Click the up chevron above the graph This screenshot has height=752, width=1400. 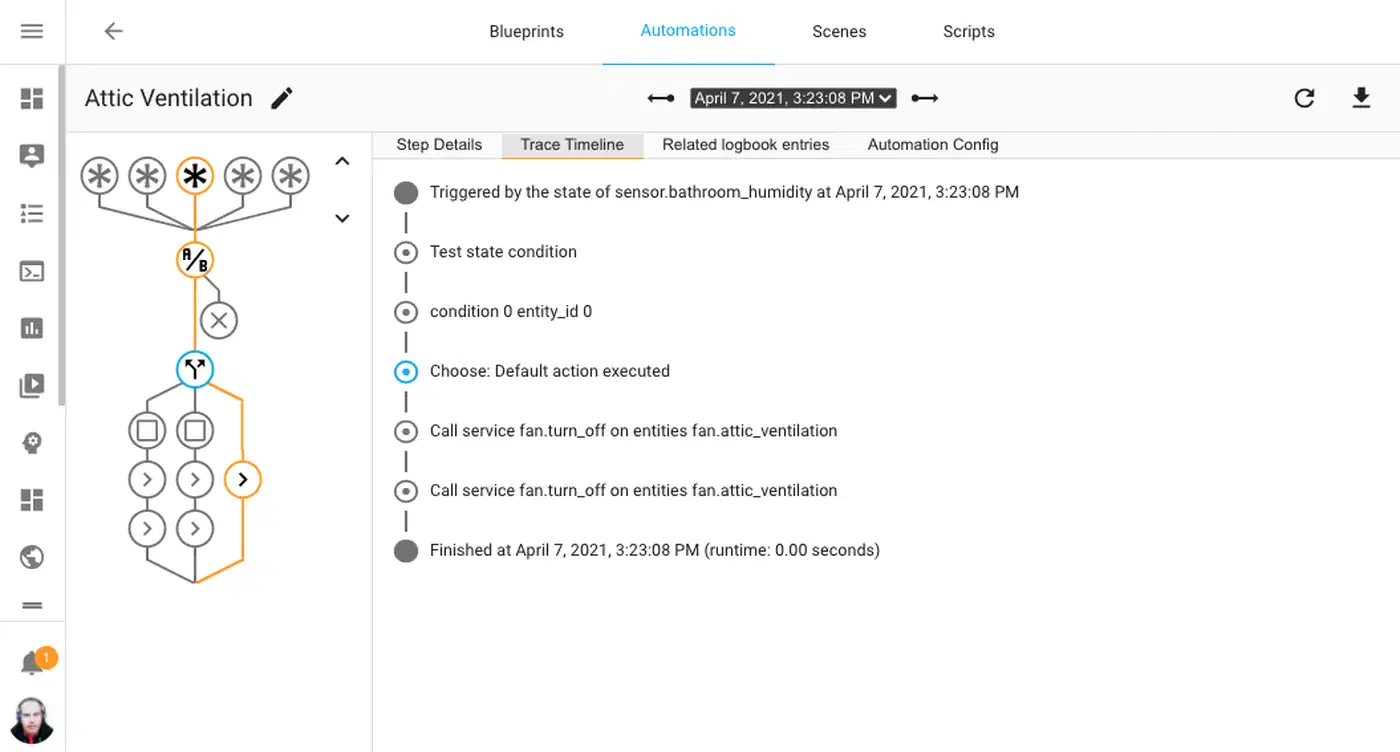pos(342,161)
